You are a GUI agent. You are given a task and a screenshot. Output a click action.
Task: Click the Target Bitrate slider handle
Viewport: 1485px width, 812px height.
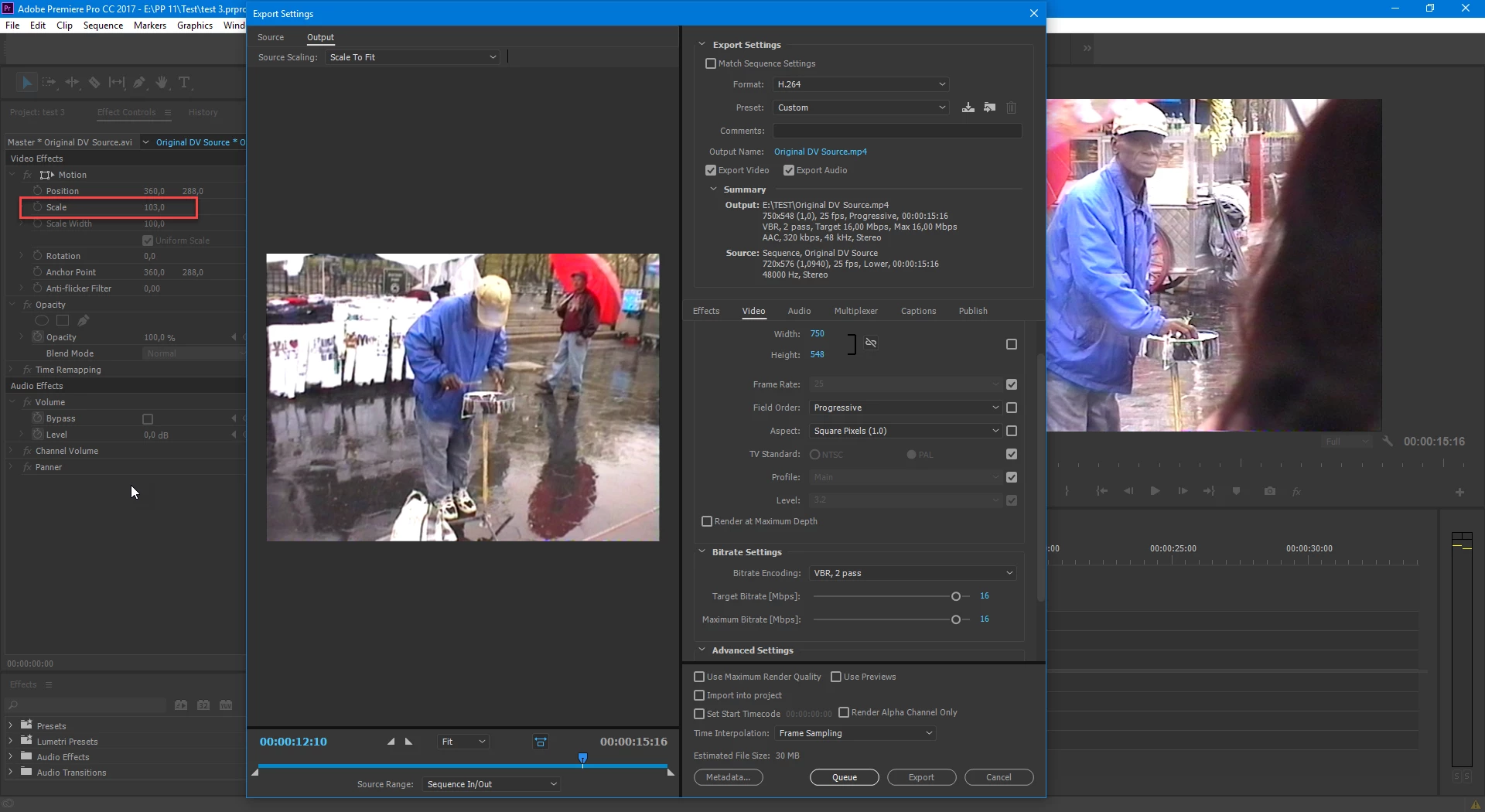pos(956,596)
